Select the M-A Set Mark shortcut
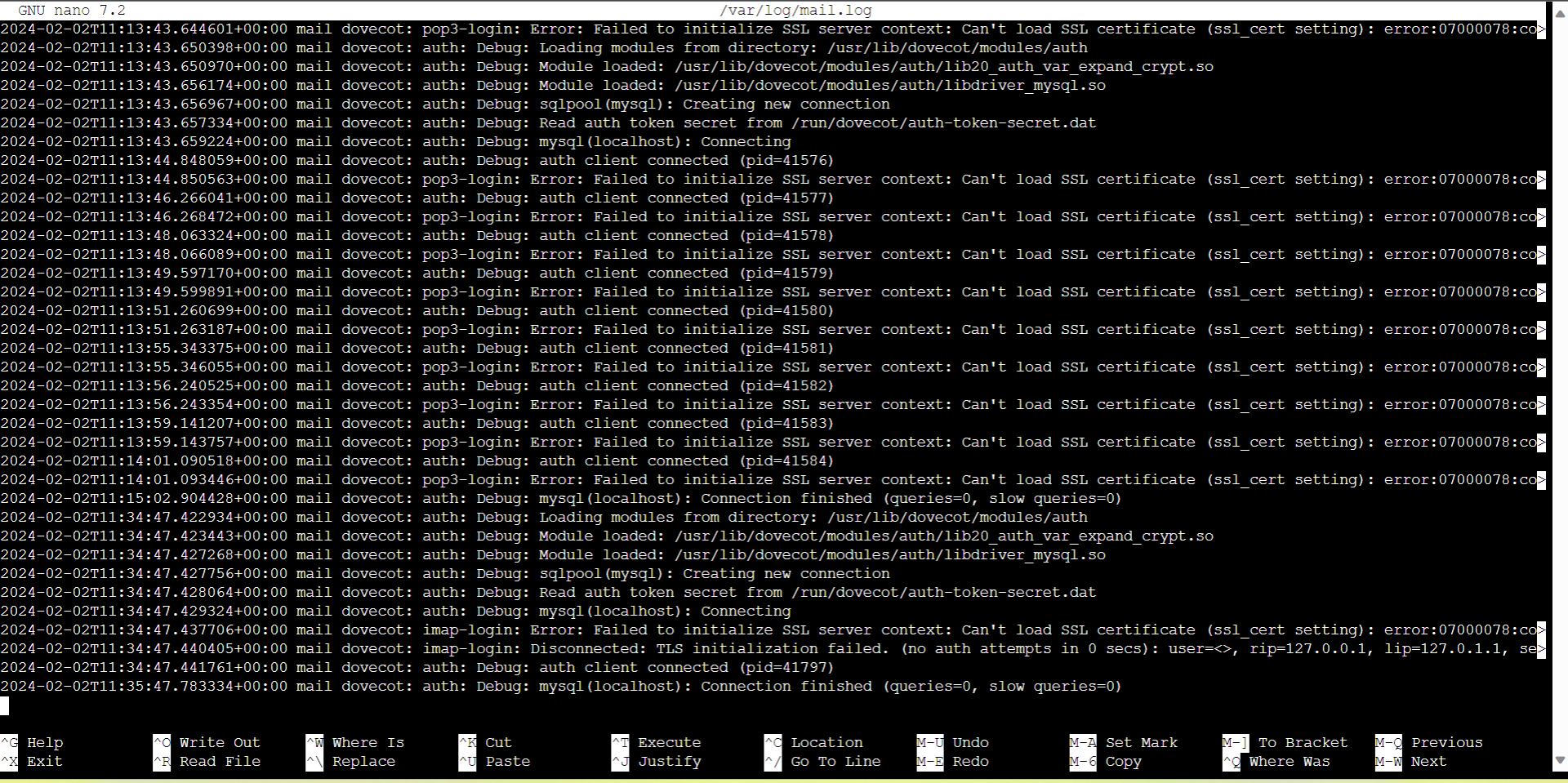Viewport: 1568px width, 783px height. (x=1124, y=742)
